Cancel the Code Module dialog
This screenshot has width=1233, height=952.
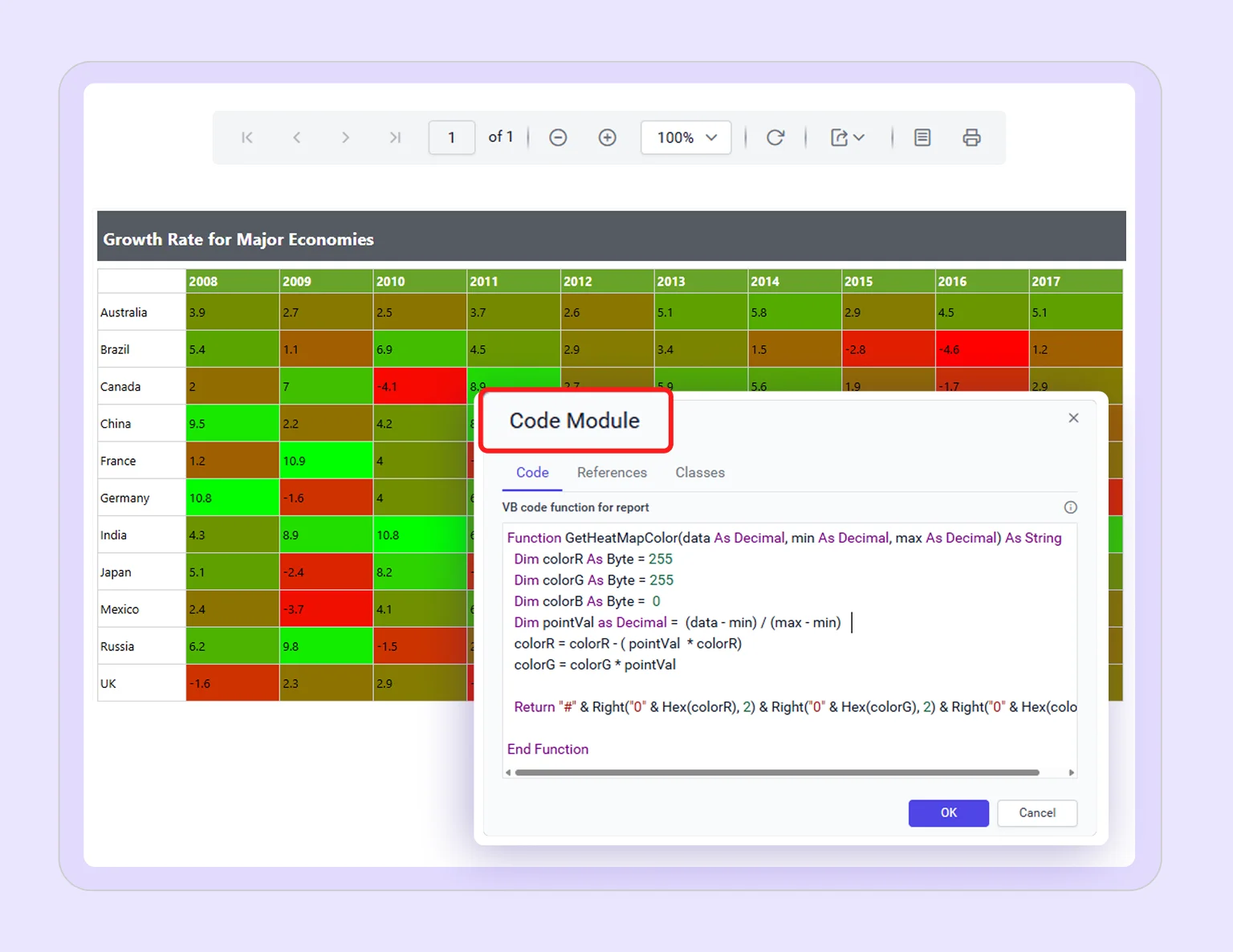click(x=1036, y=813)
